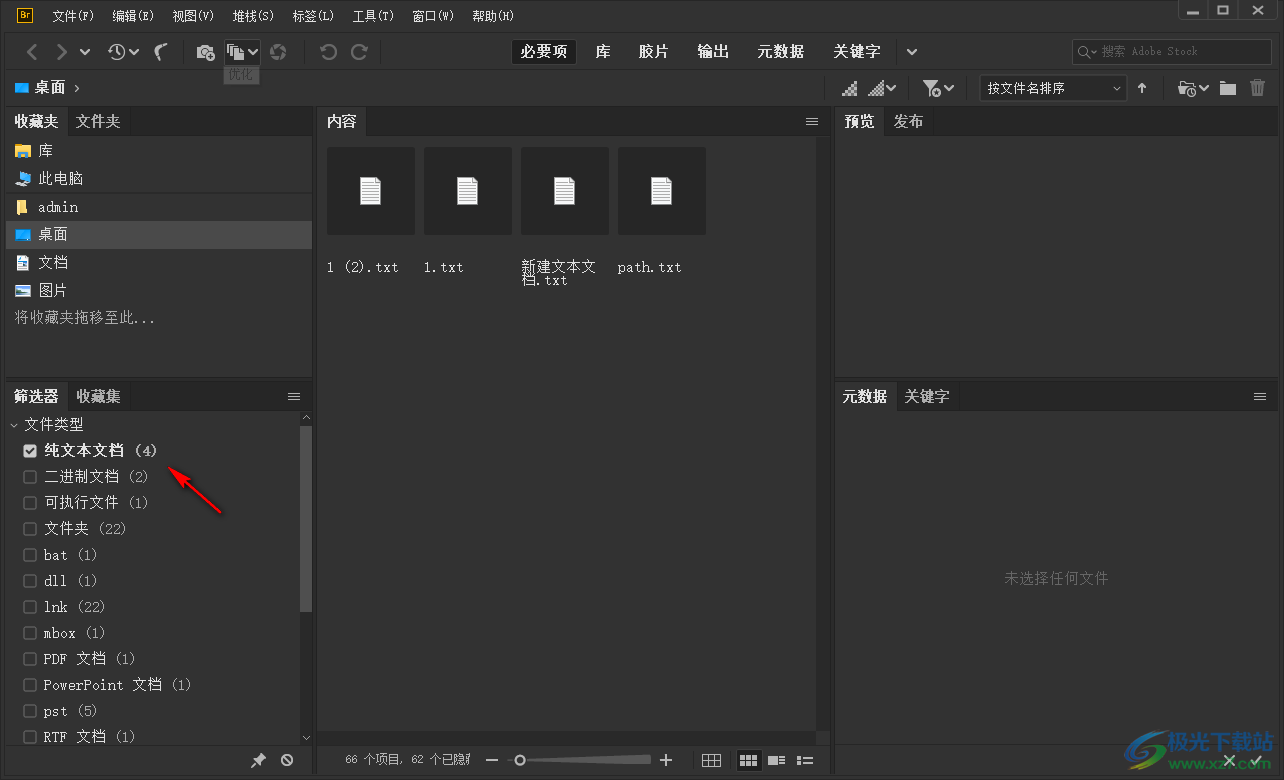Viewport: 1284px width, 780px height.
Task: Go back with the left arrow icon
Action: pyautogui.click(x=32, y=52)
